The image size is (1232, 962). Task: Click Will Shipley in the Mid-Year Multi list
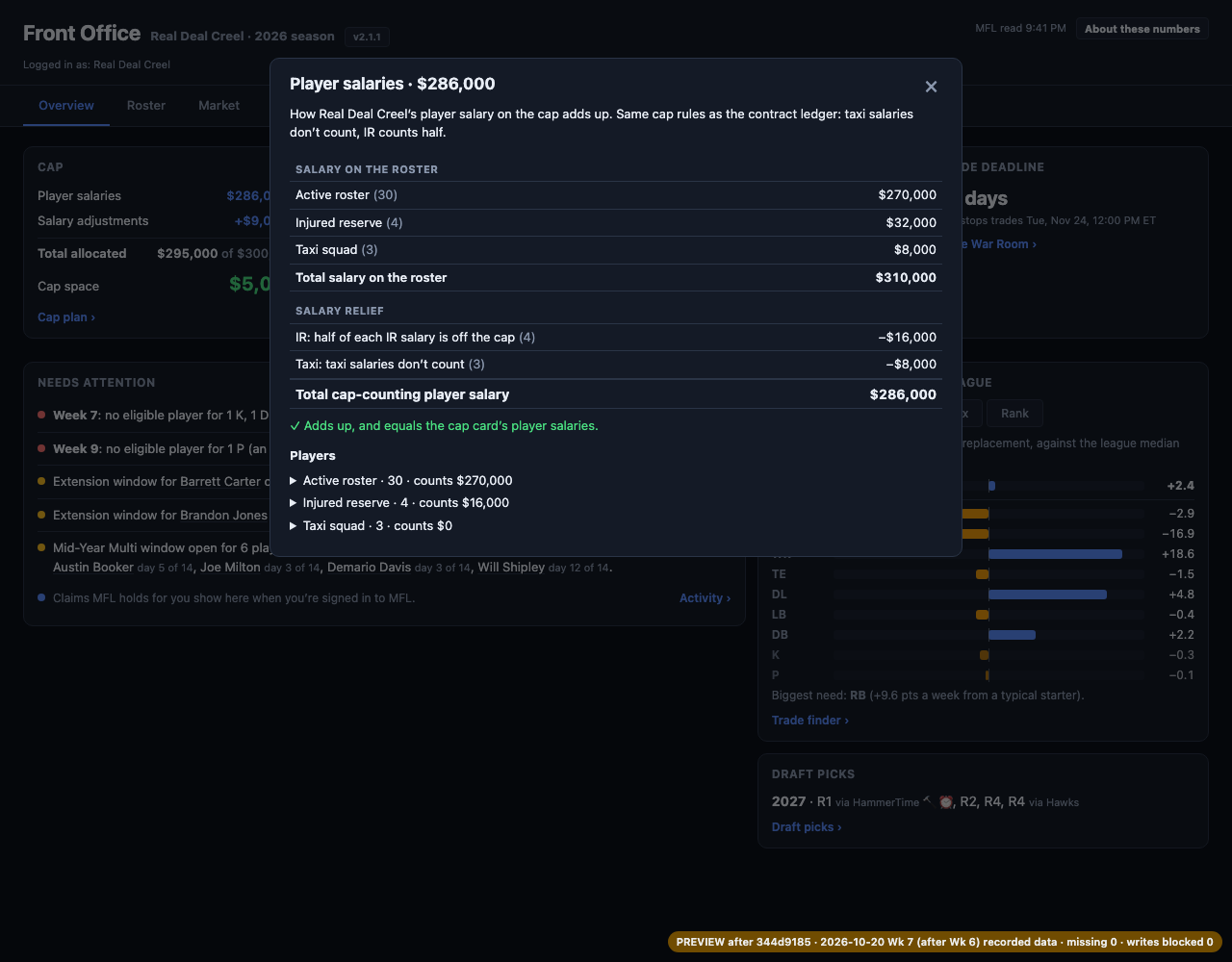[511, 568]
